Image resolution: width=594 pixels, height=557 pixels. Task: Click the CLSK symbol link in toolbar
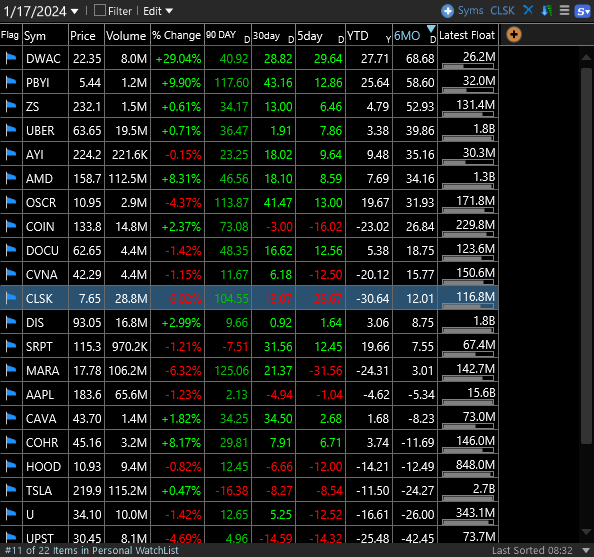pyautogui.click(x=502, y=11)
